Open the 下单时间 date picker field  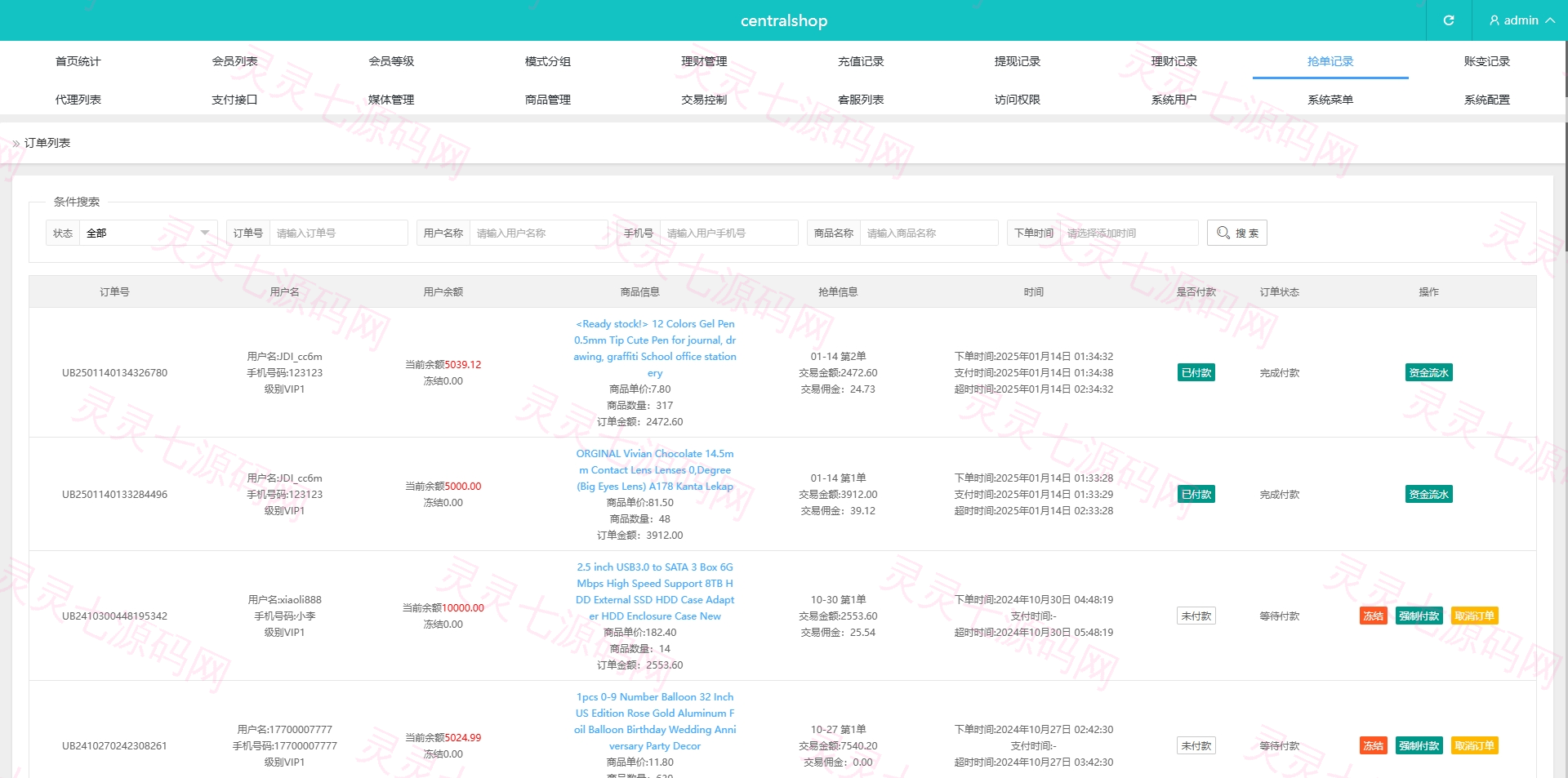point(1129,233)
